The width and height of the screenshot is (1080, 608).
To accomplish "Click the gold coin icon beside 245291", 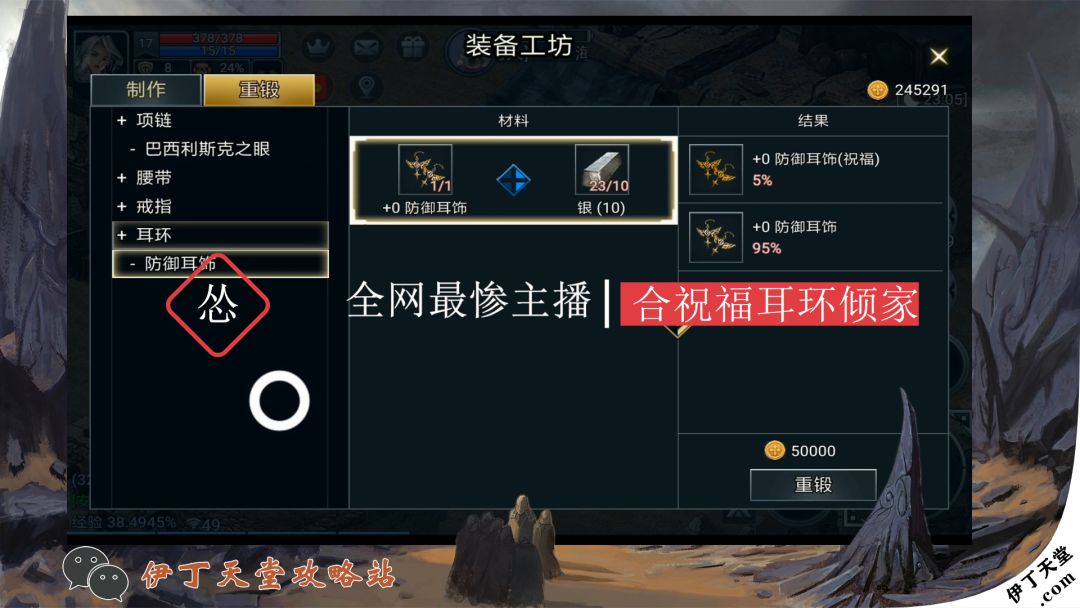I will (x=878, y=90).
